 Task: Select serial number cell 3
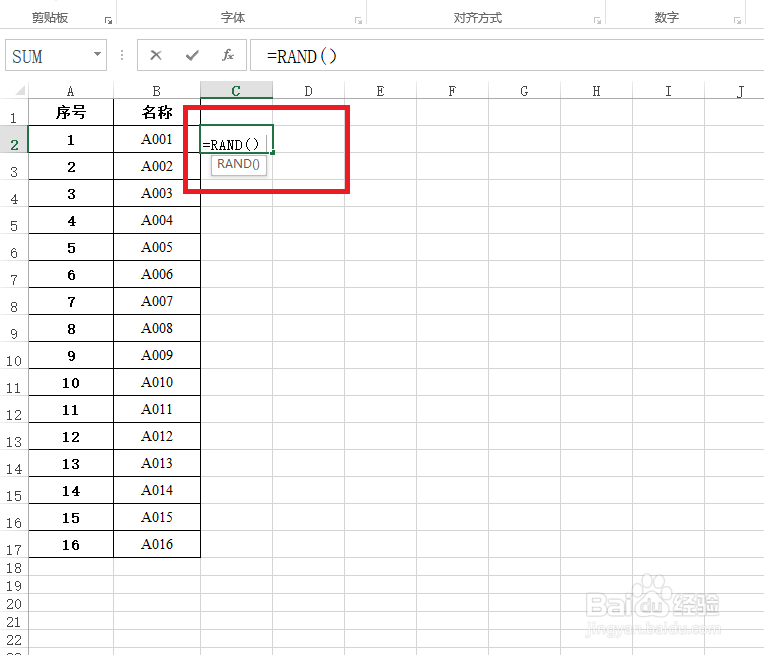[x=71, y=193]
